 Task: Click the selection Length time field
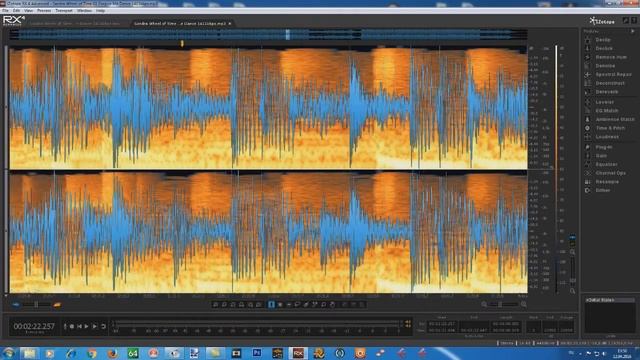pyautogui.click(x=505, y=323)
